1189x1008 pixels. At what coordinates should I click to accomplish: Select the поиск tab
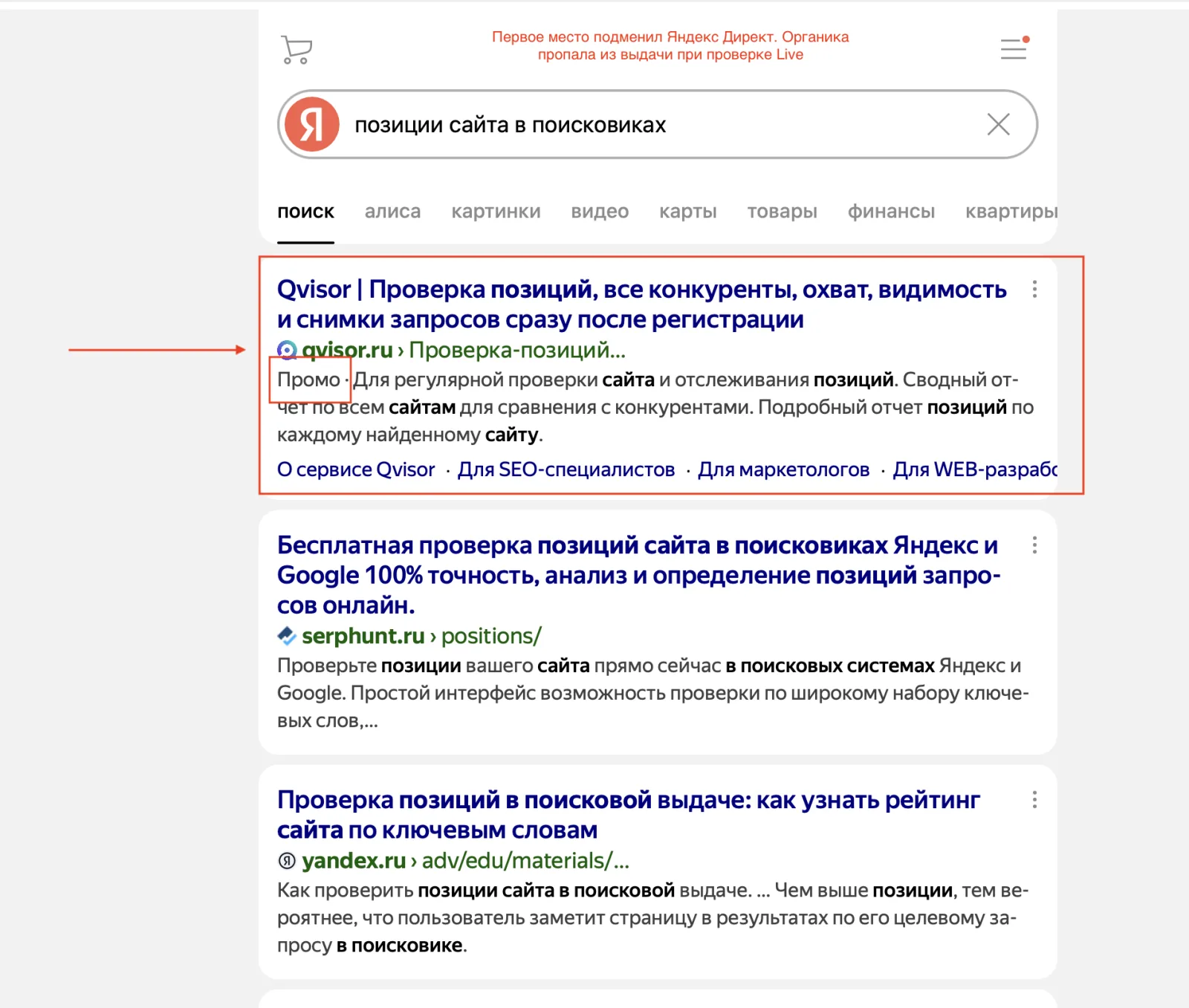tap(305, 212)
